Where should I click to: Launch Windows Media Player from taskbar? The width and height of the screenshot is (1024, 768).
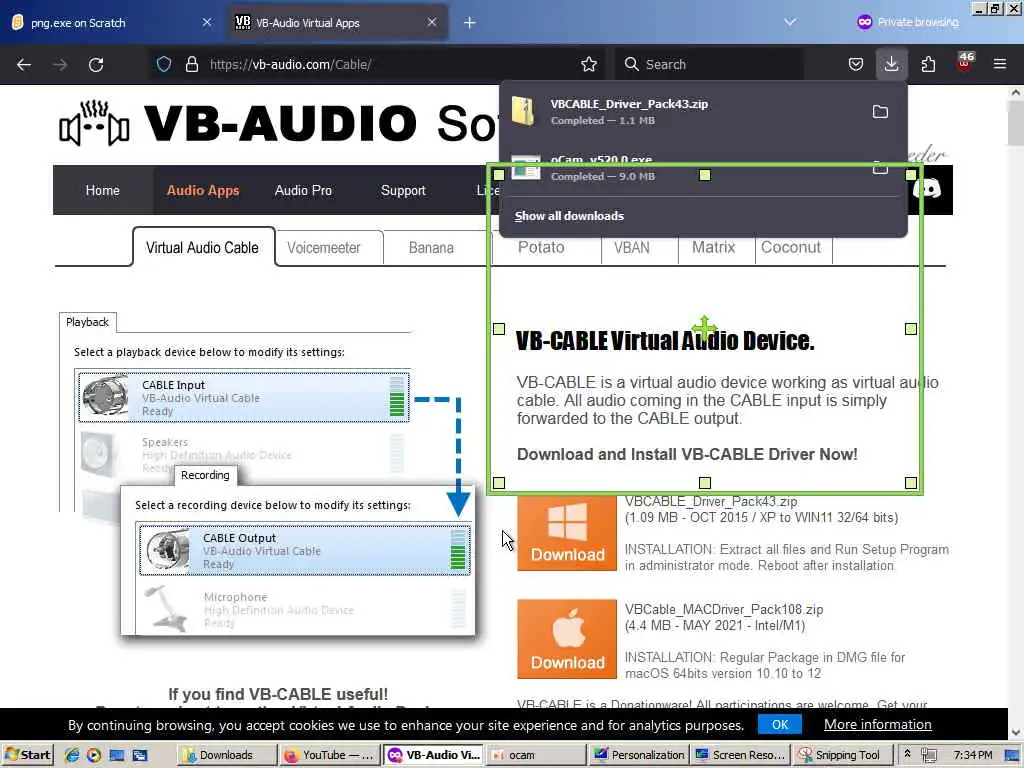click(x=94, y=755)
